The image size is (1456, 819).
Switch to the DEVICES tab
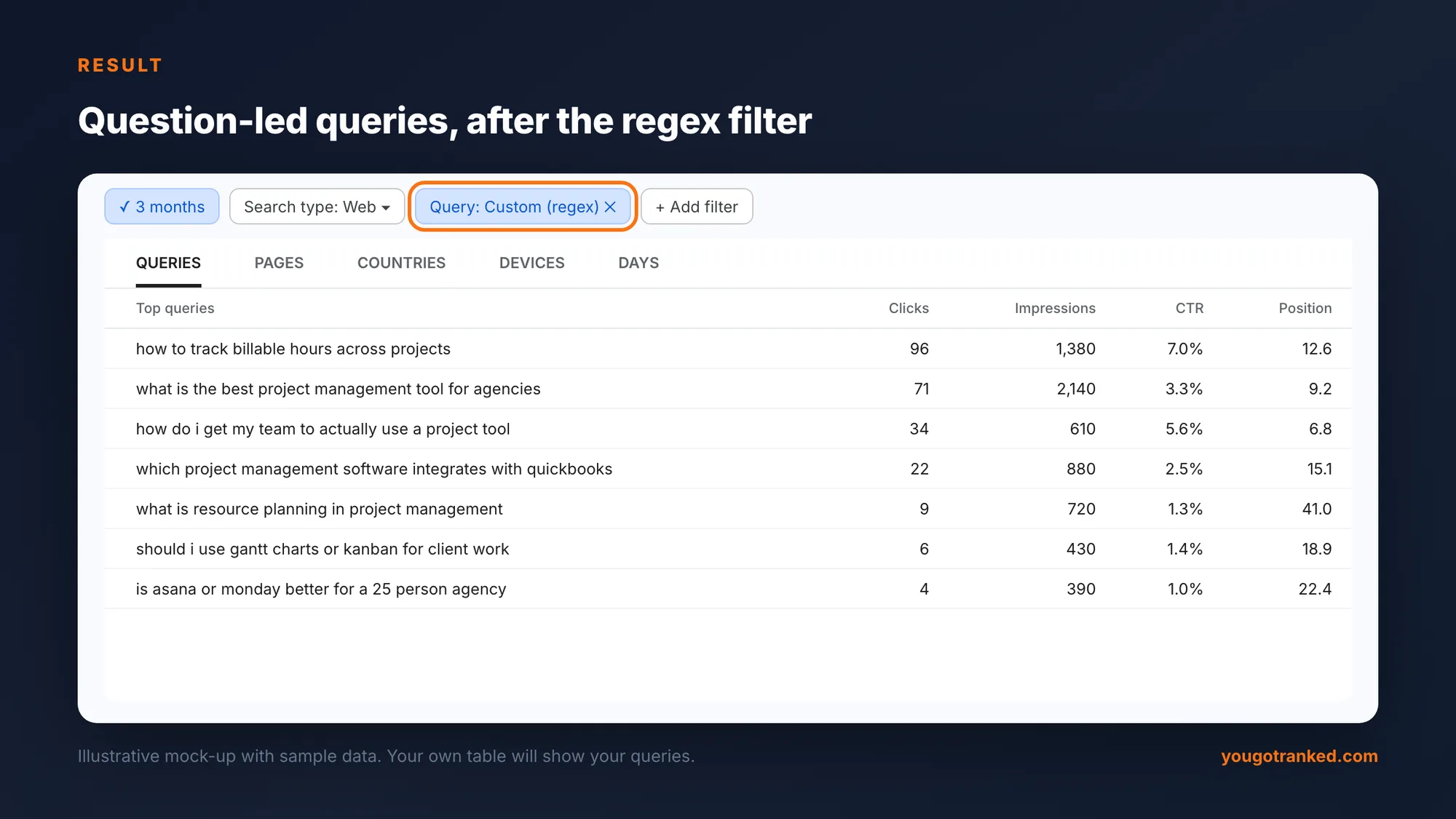tap(531, 263)
